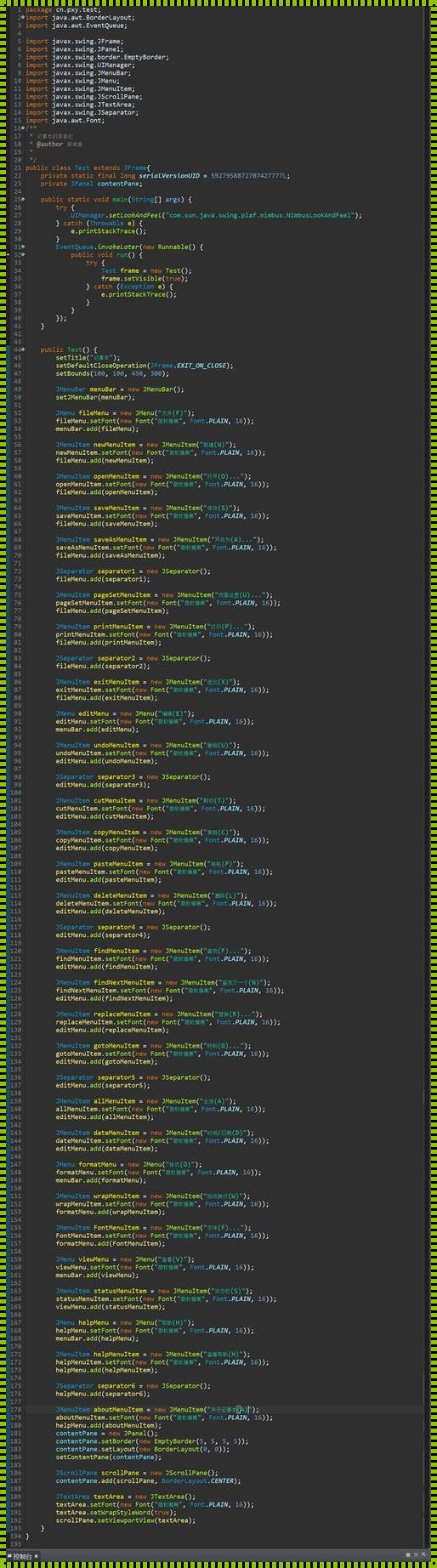Click the JMenuItem dateMenuItem declaration line
Screen dimensions: 437x1568
tap(156, 1133)
